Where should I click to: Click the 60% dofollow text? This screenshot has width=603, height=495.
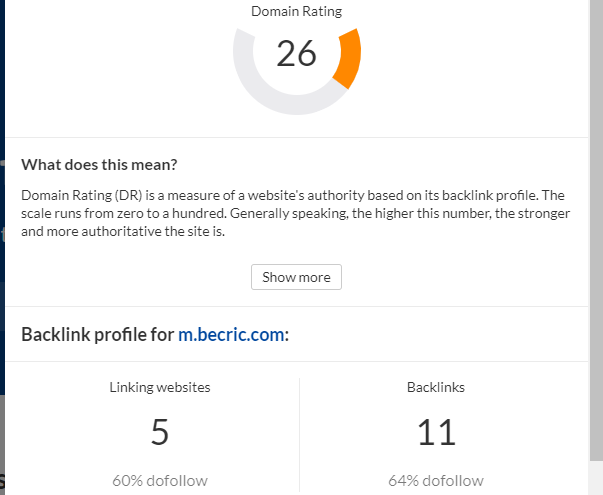coord(160,480)
